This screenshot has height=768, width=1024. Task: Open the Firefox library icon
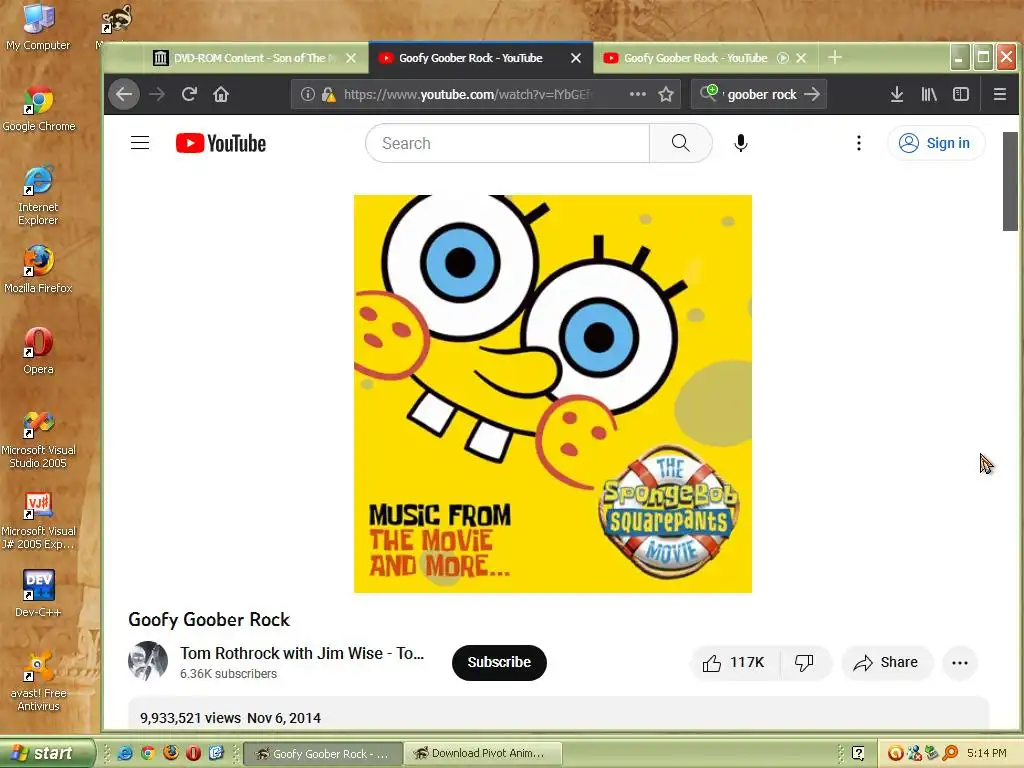929,95
